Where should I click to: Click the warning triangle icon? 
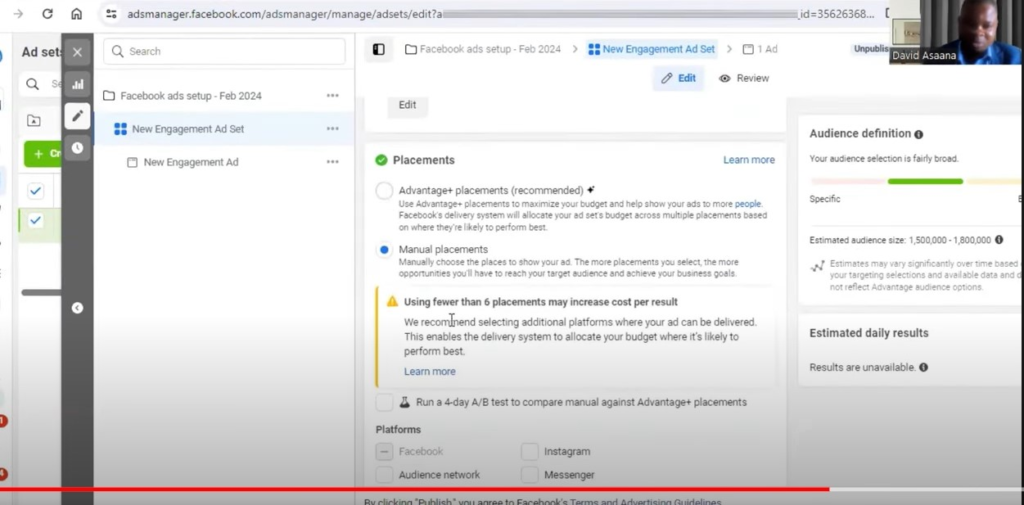[x=392, y=302]
